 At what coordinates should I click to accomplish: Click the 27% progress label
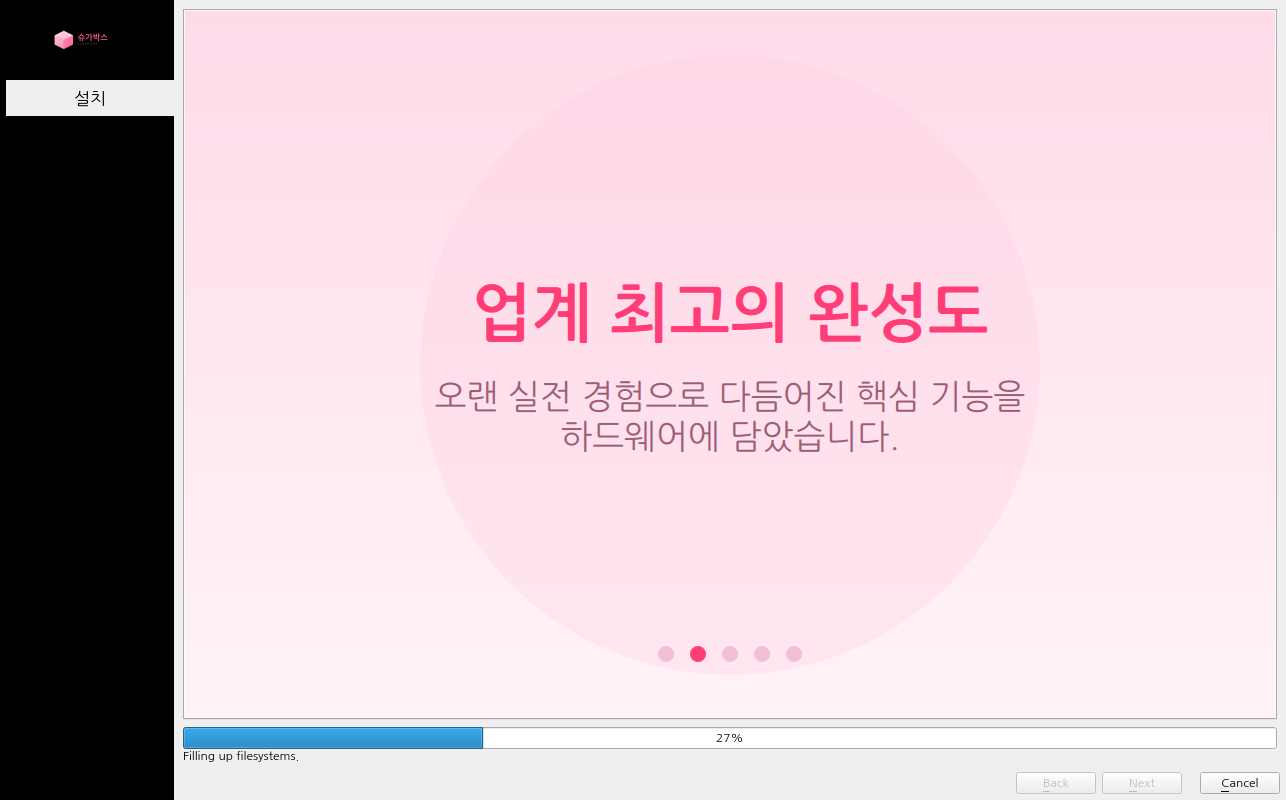pyautogui.click(x=729, y=738)
